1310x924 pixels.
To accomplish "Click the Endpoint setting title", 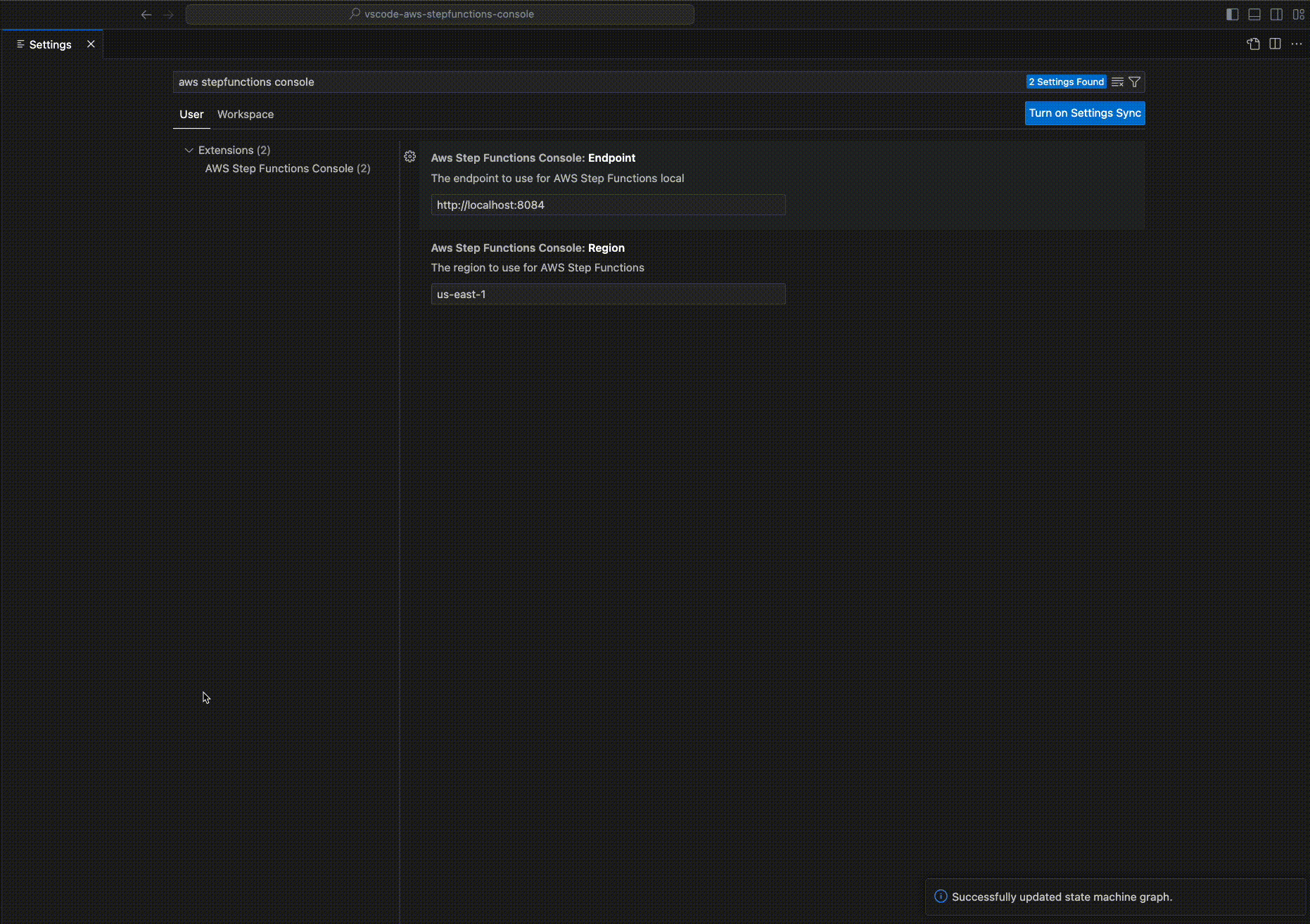I will pos(533,158).
